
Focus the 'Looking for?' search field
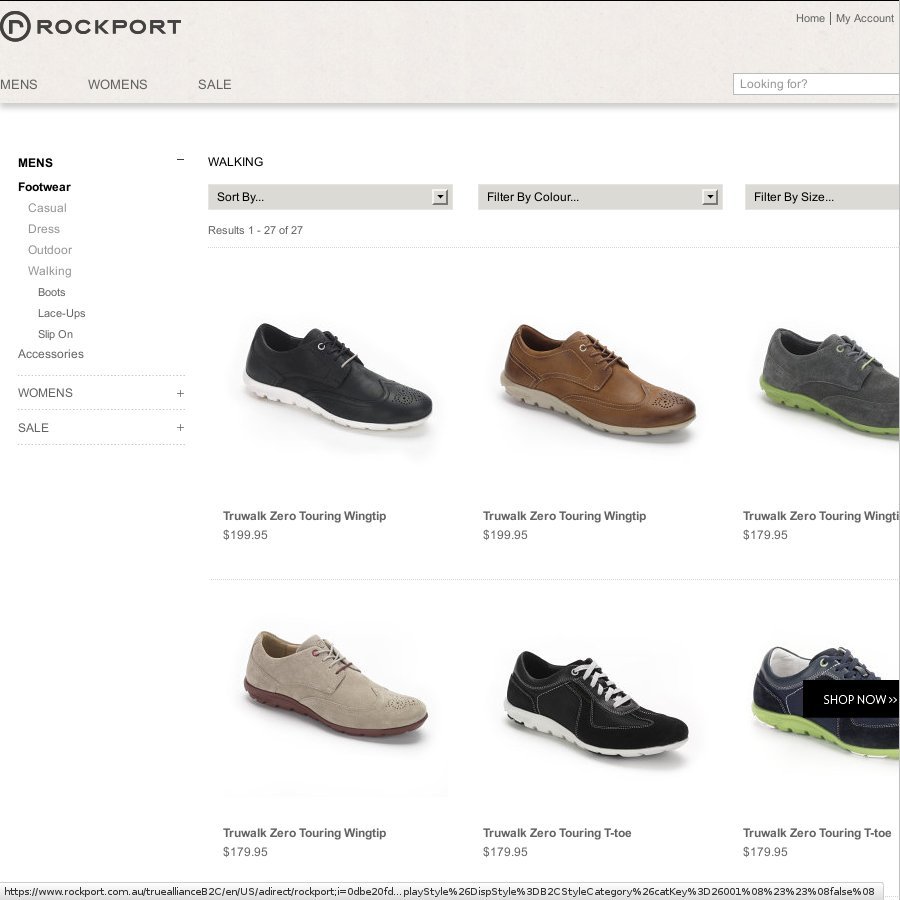(816, 84)
